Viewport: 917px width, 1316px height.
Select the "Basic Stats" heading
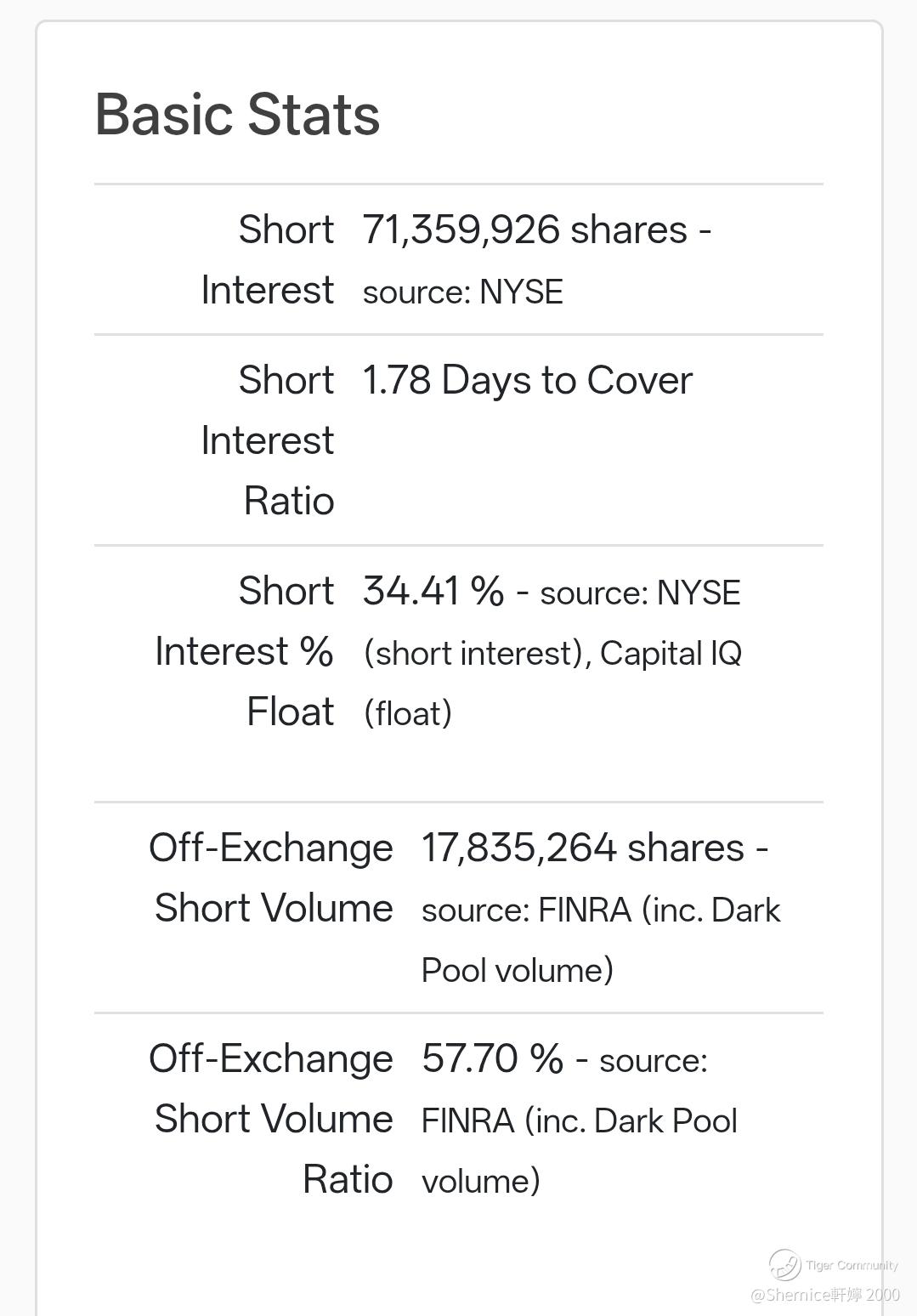(237, 114)
